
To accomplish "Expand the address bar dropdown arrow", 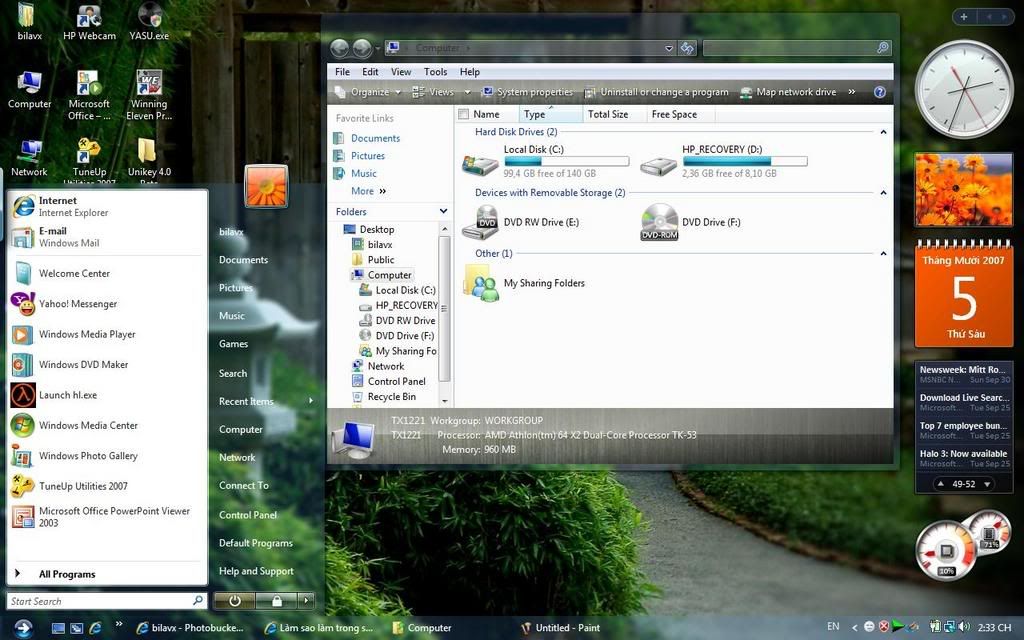I will click(669, 48).
